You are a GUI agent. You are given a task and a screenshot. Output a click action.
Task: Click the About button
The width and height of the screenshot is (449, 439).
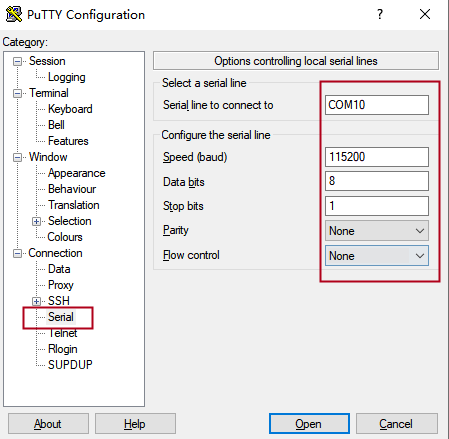click(48, 424)
